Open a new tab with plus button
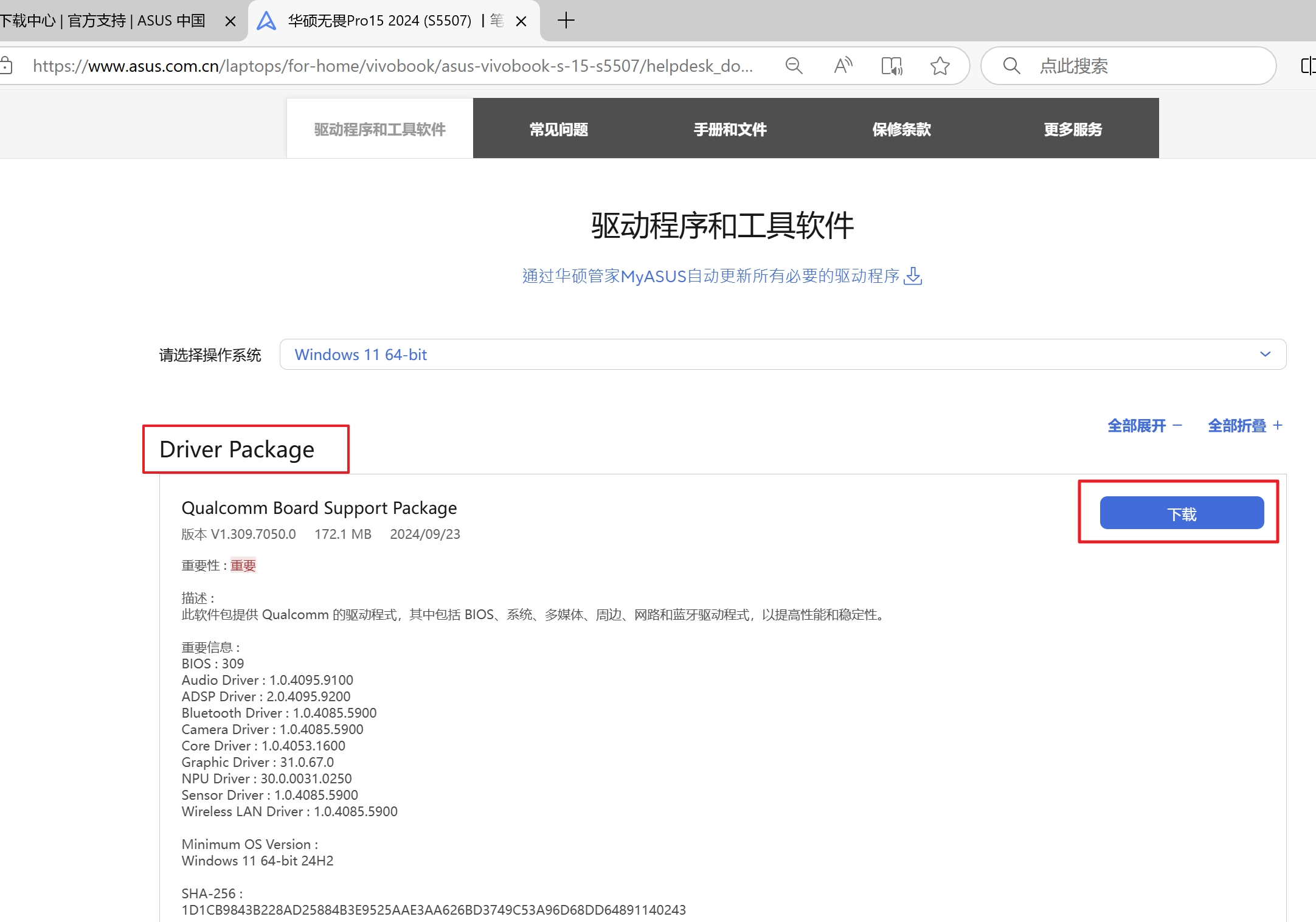1316x922 pixels. tap(566, 21)
